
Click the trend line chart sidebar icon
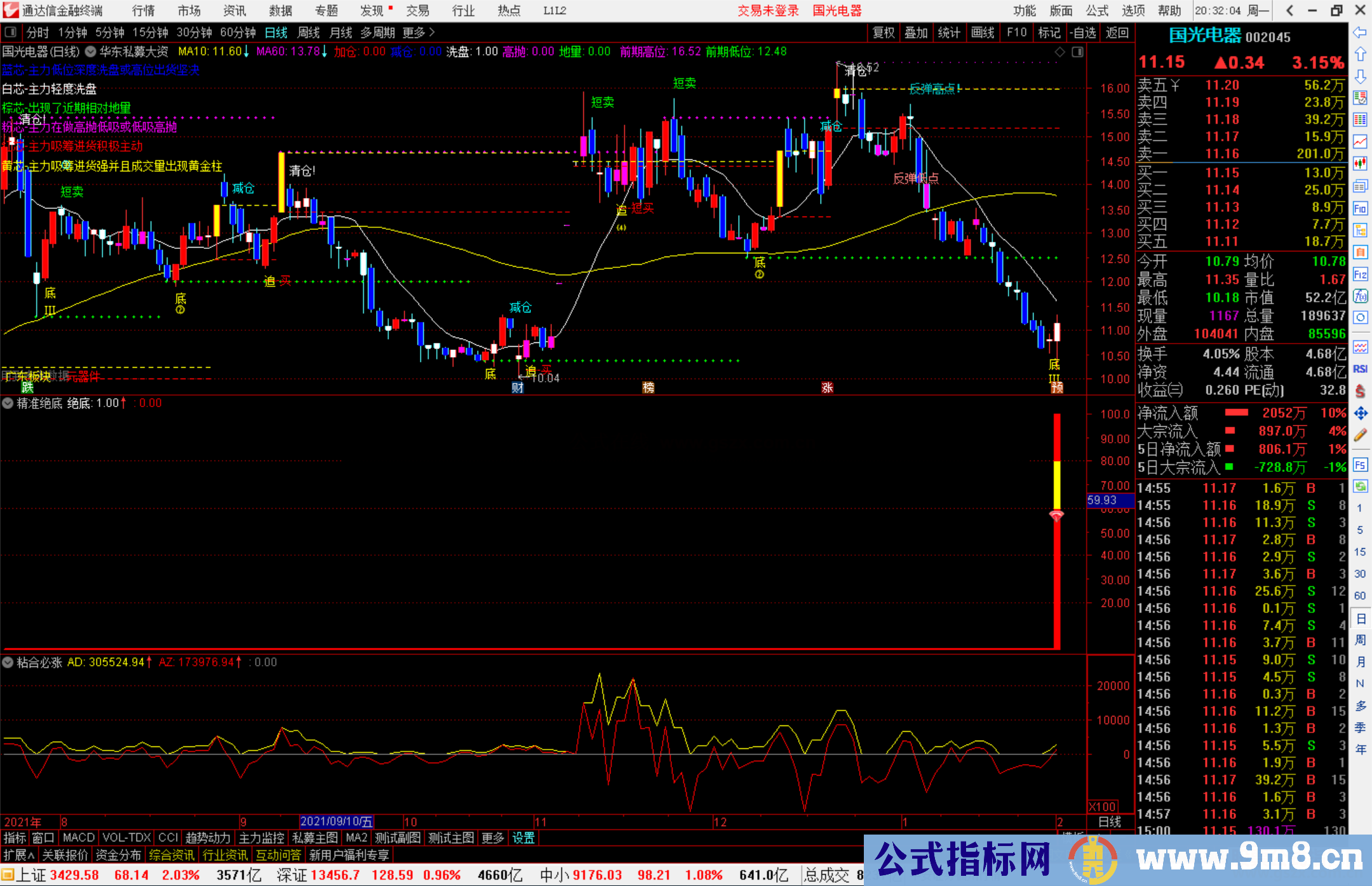point(1360,142)
